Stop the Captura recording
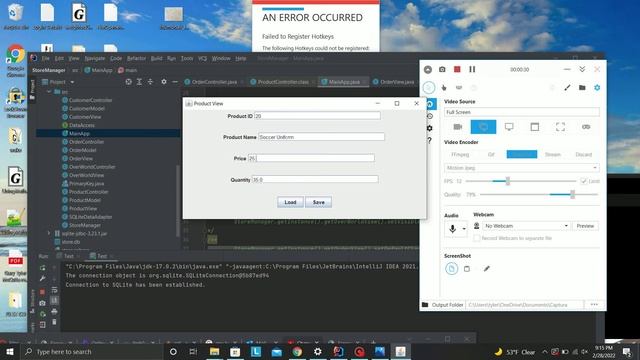Viewport: 640px width, 360px height. pyautogui.click(x=457, y=69)
